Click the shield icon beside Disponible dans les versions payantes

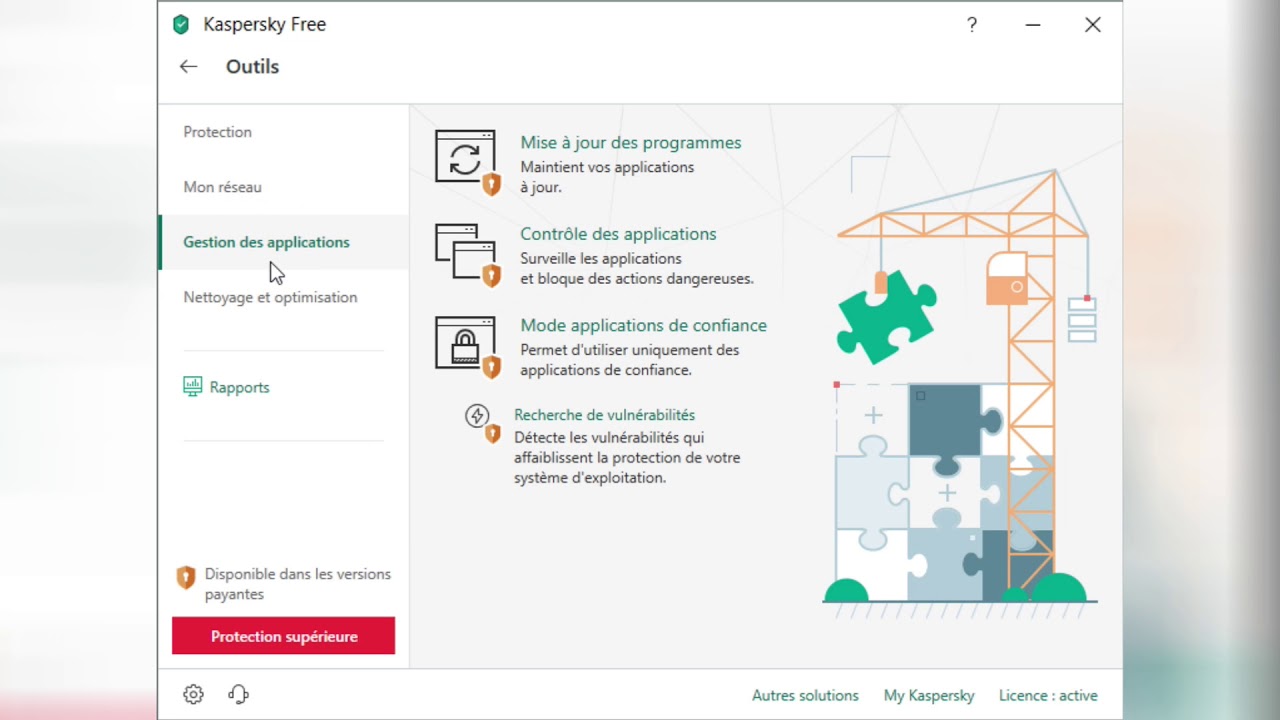185,577
